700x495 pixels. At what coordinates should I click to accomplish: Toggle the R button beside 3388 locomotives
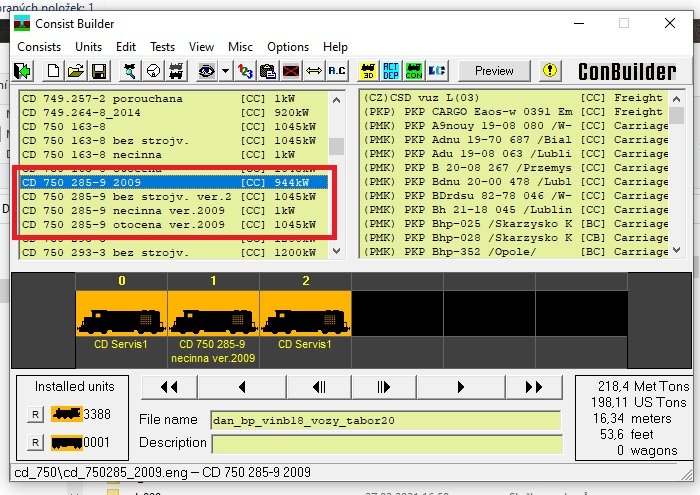pyautogui.click(x=34, y=413)
